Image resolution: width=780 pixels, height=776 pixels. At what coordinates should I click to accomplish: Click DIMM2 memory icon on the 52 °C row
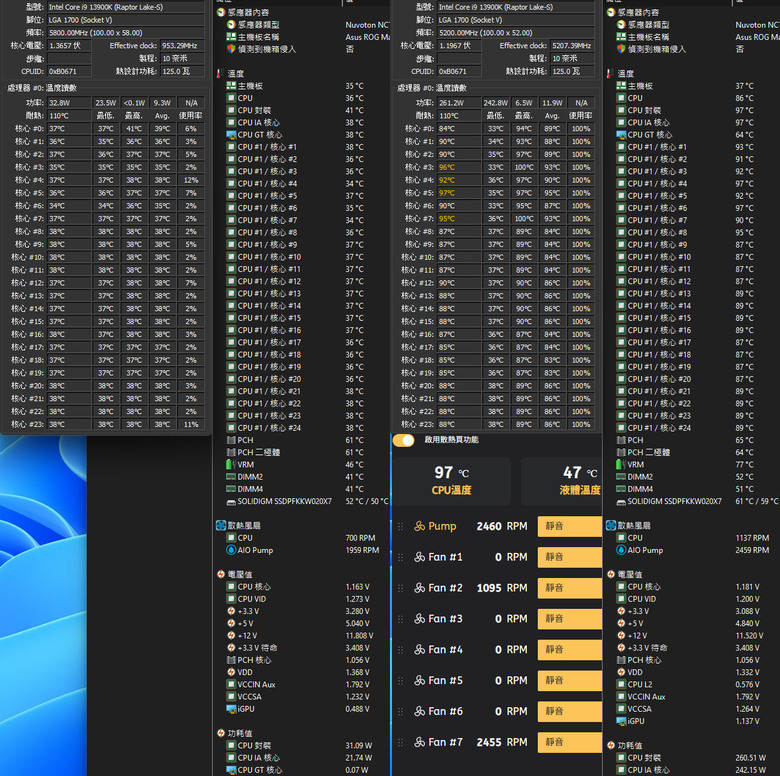point(621,477)
